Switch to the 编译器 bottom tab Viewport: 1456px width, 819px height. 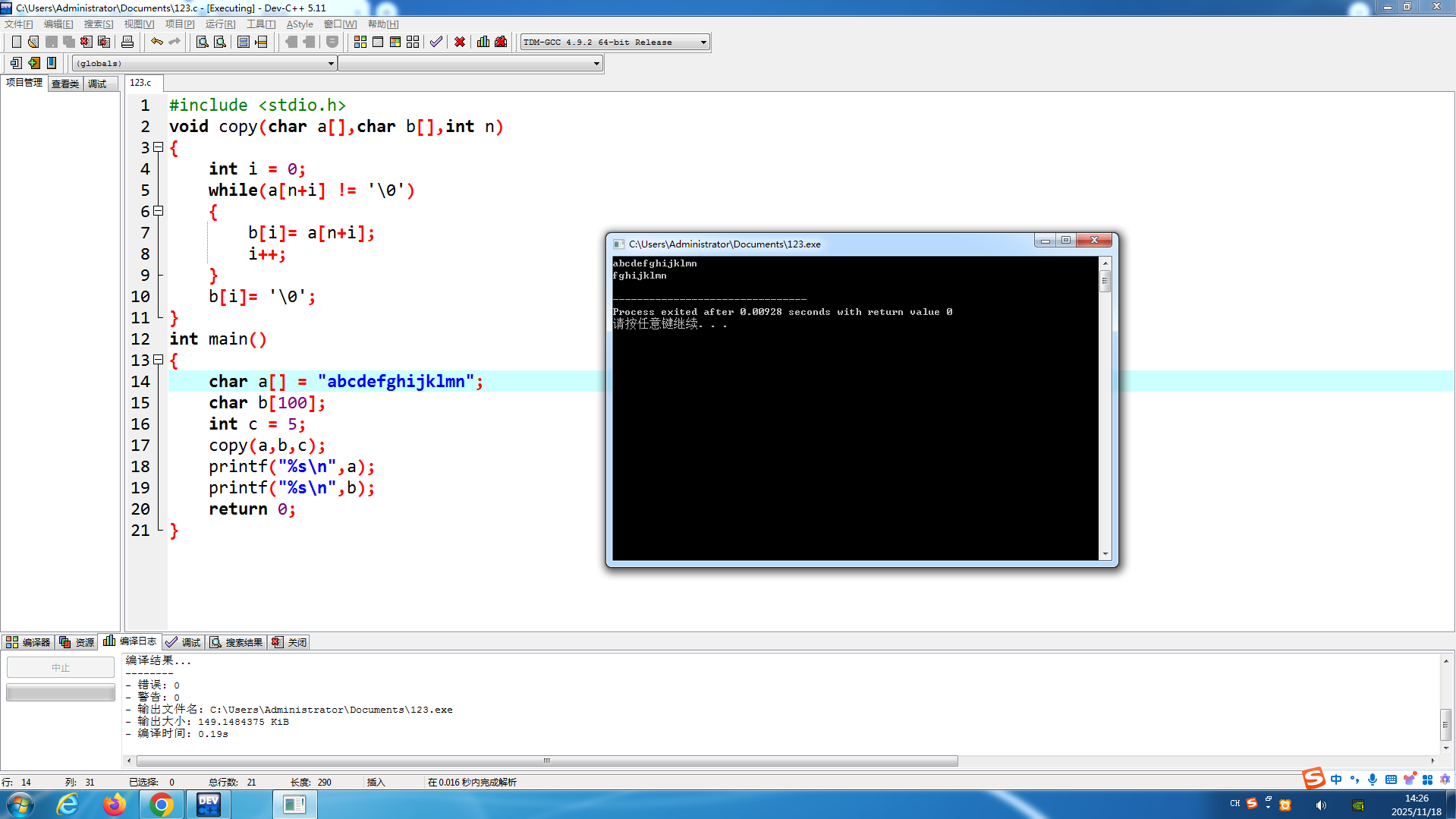[28, 642]
